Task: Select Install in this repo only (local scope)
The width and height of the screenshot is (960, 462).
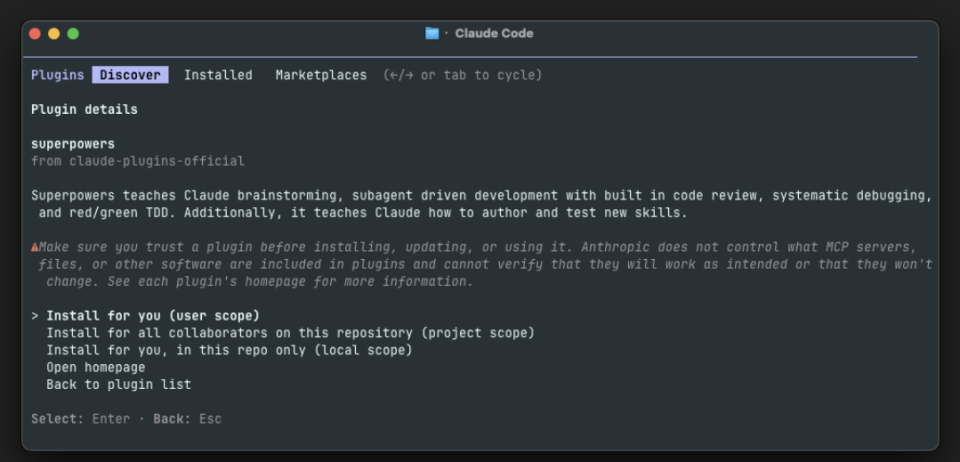Action: point(230,350)
